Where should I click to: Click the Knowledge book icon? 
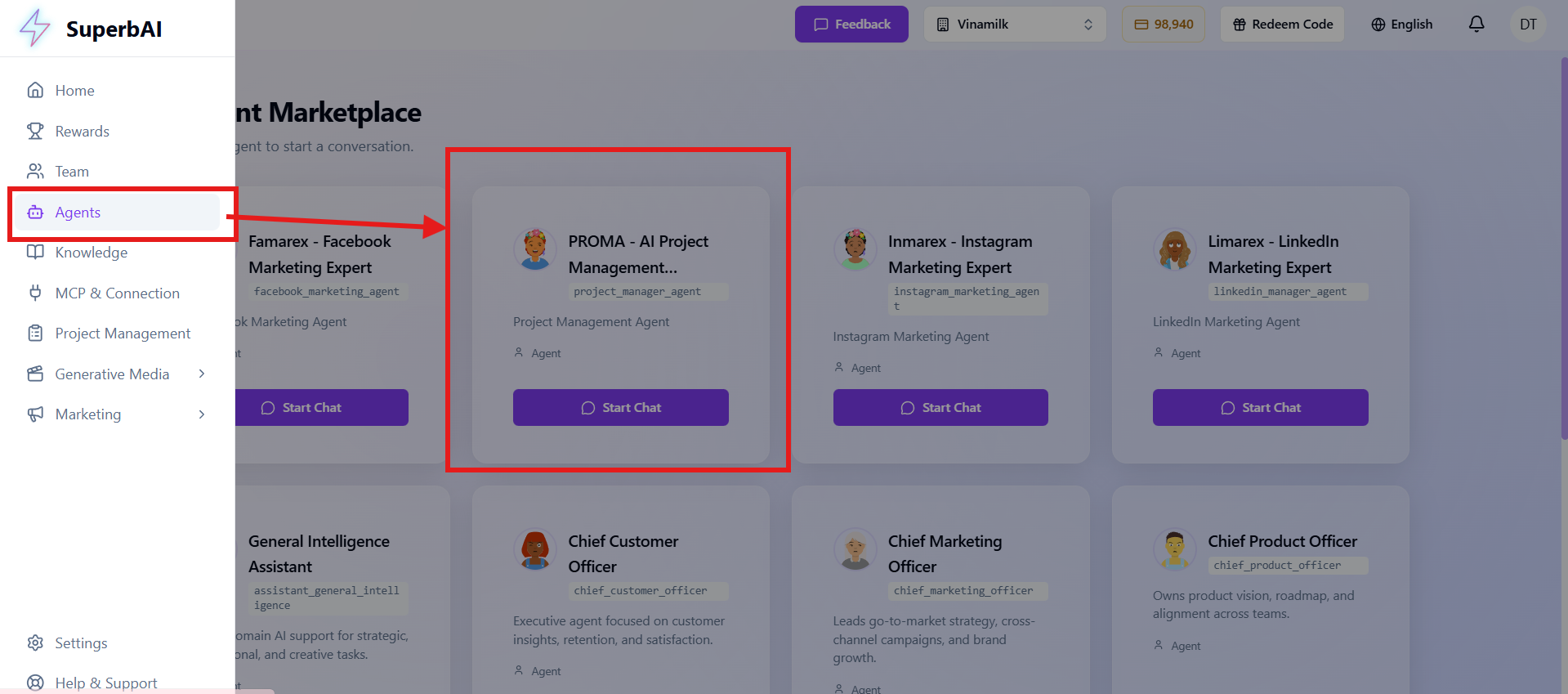coord(36,252)
